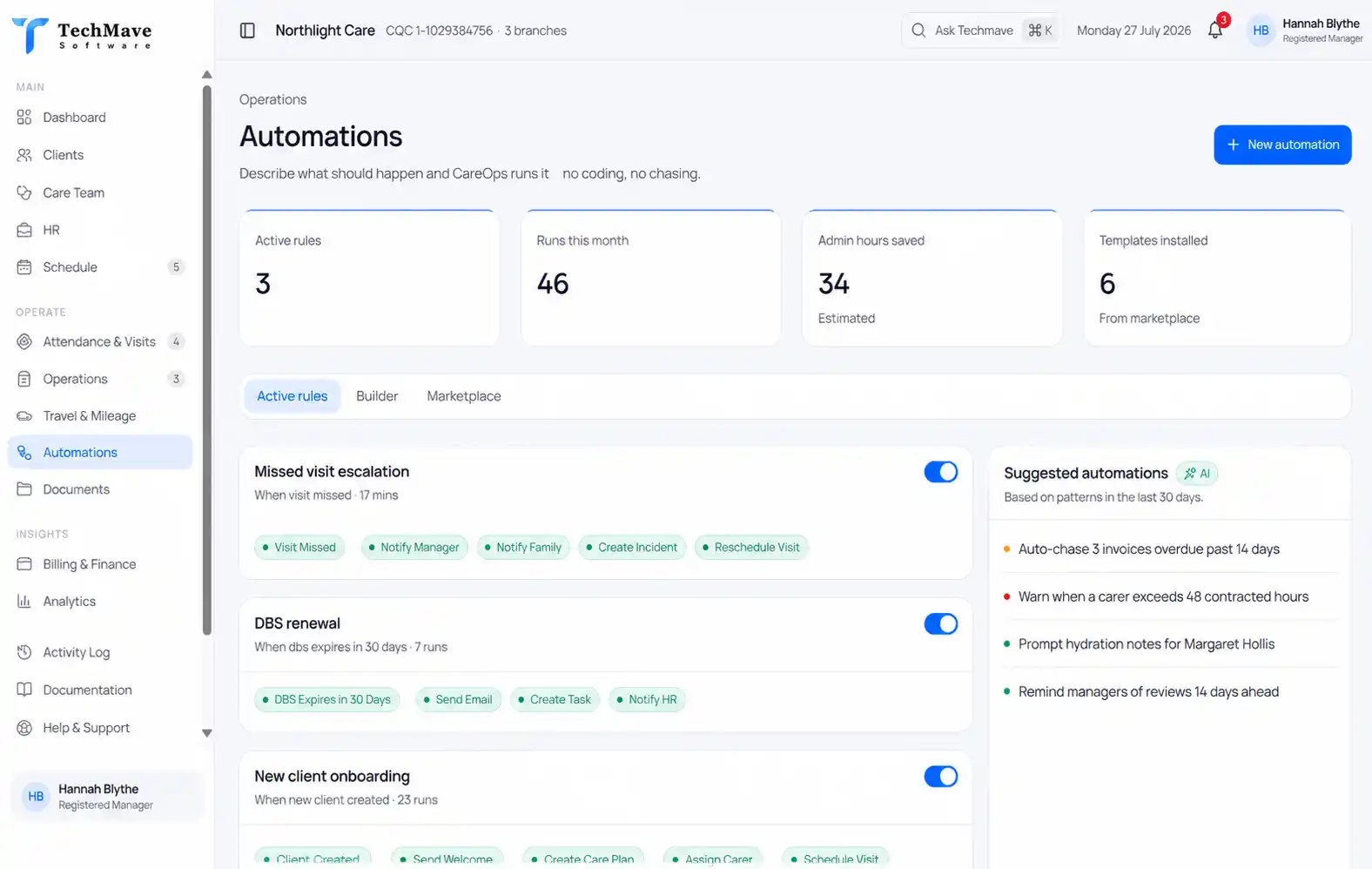
Task: Click the Schedule calendar icon
Action: 24,267
